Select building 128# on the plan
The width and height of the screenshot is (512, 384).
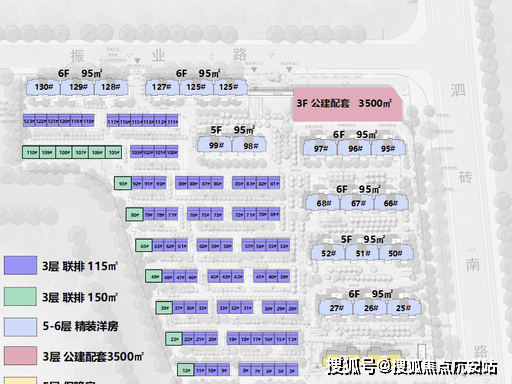point(111,87)
